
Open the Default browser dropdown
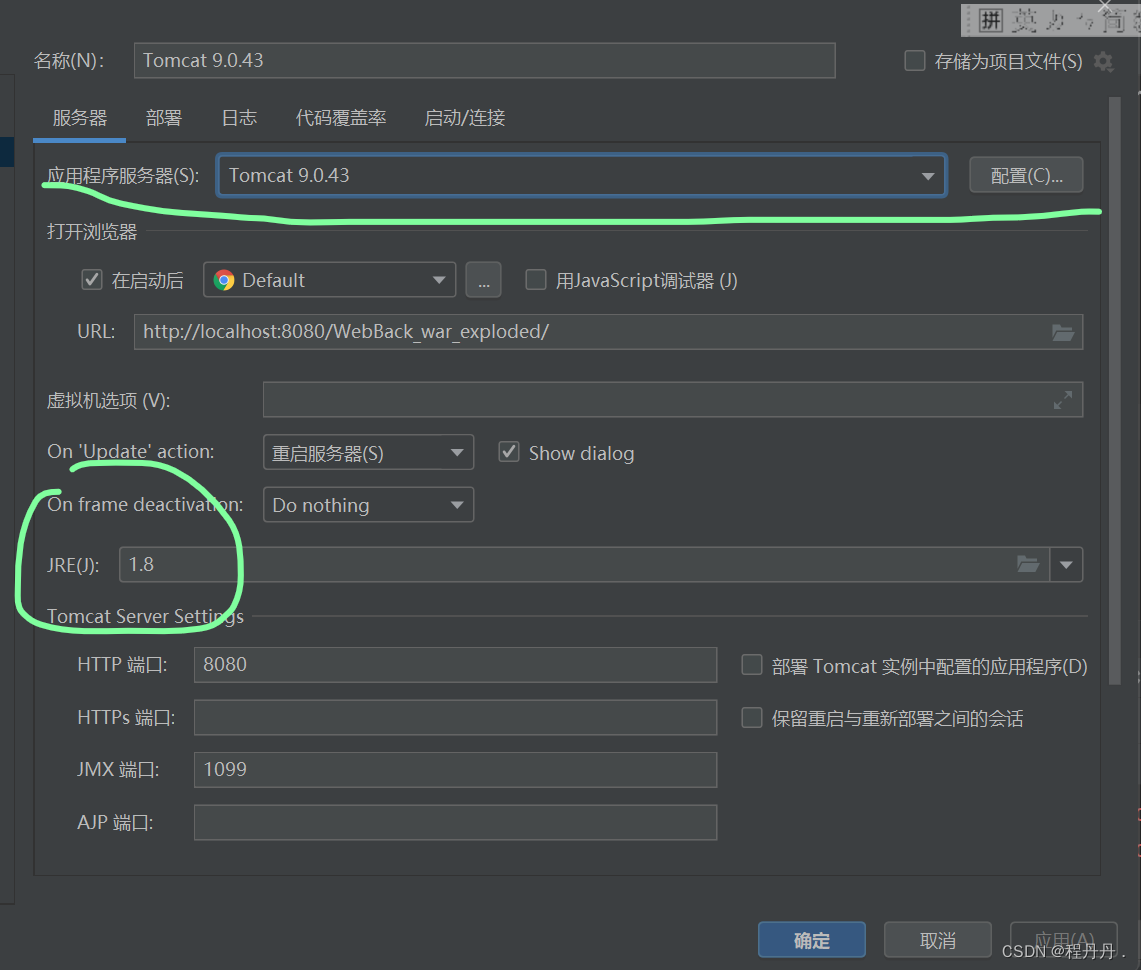click(330, 280)
